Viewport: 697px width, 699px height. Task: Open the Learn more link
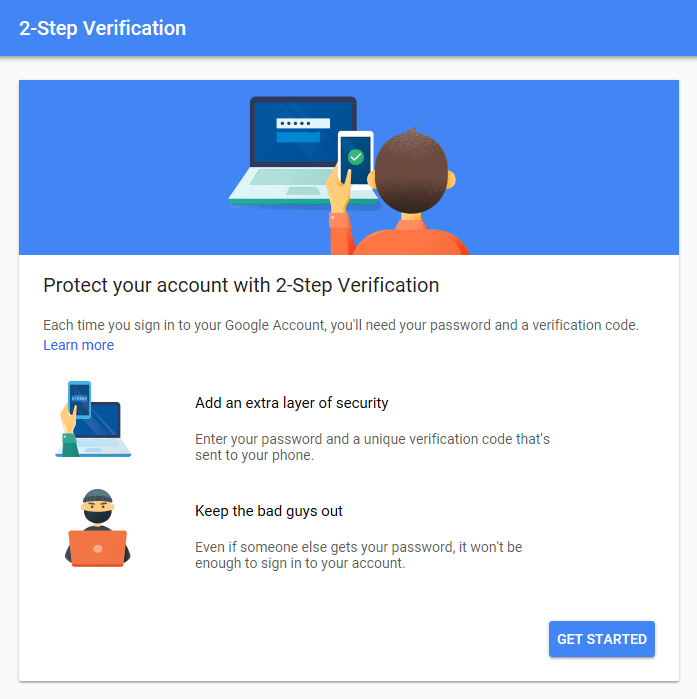coord(78,345)
